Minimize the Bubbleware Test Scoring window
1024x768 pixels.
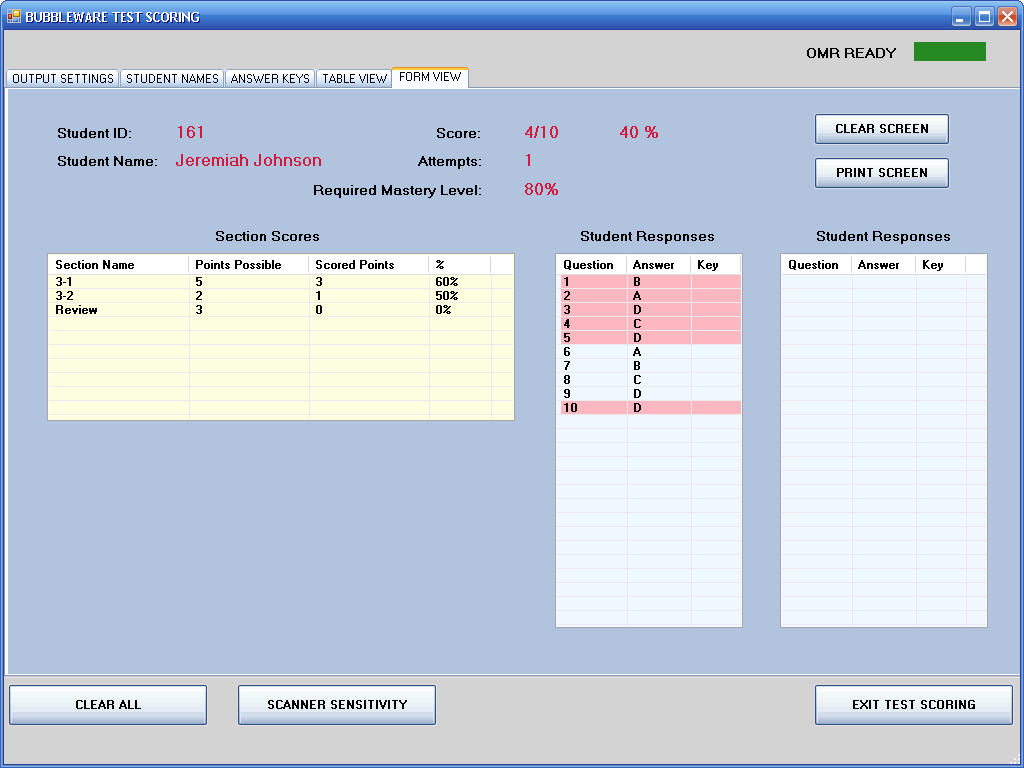pyautogui.click(x=960, y=16)
